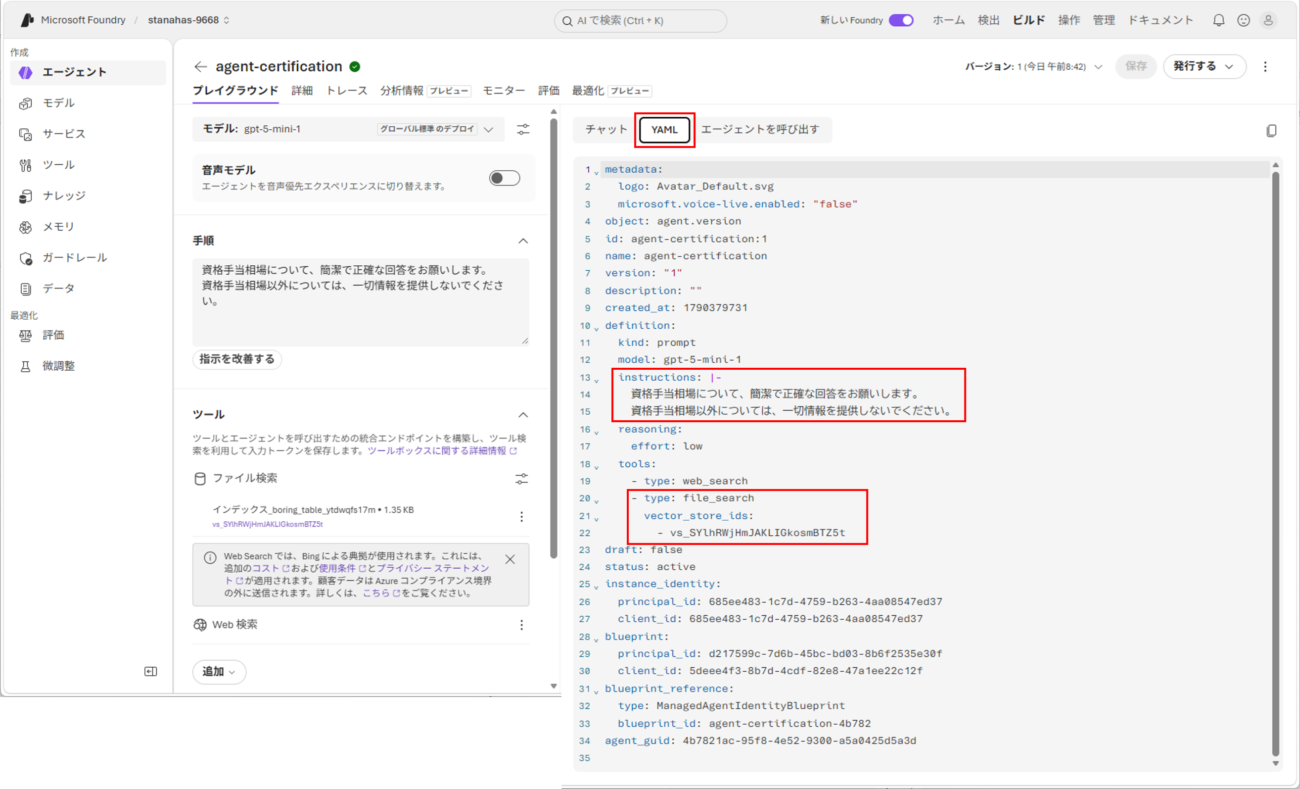Click the 指示を改善する button
The width and height of the screenshot is (1300, 789).
[x=237, y=359]
